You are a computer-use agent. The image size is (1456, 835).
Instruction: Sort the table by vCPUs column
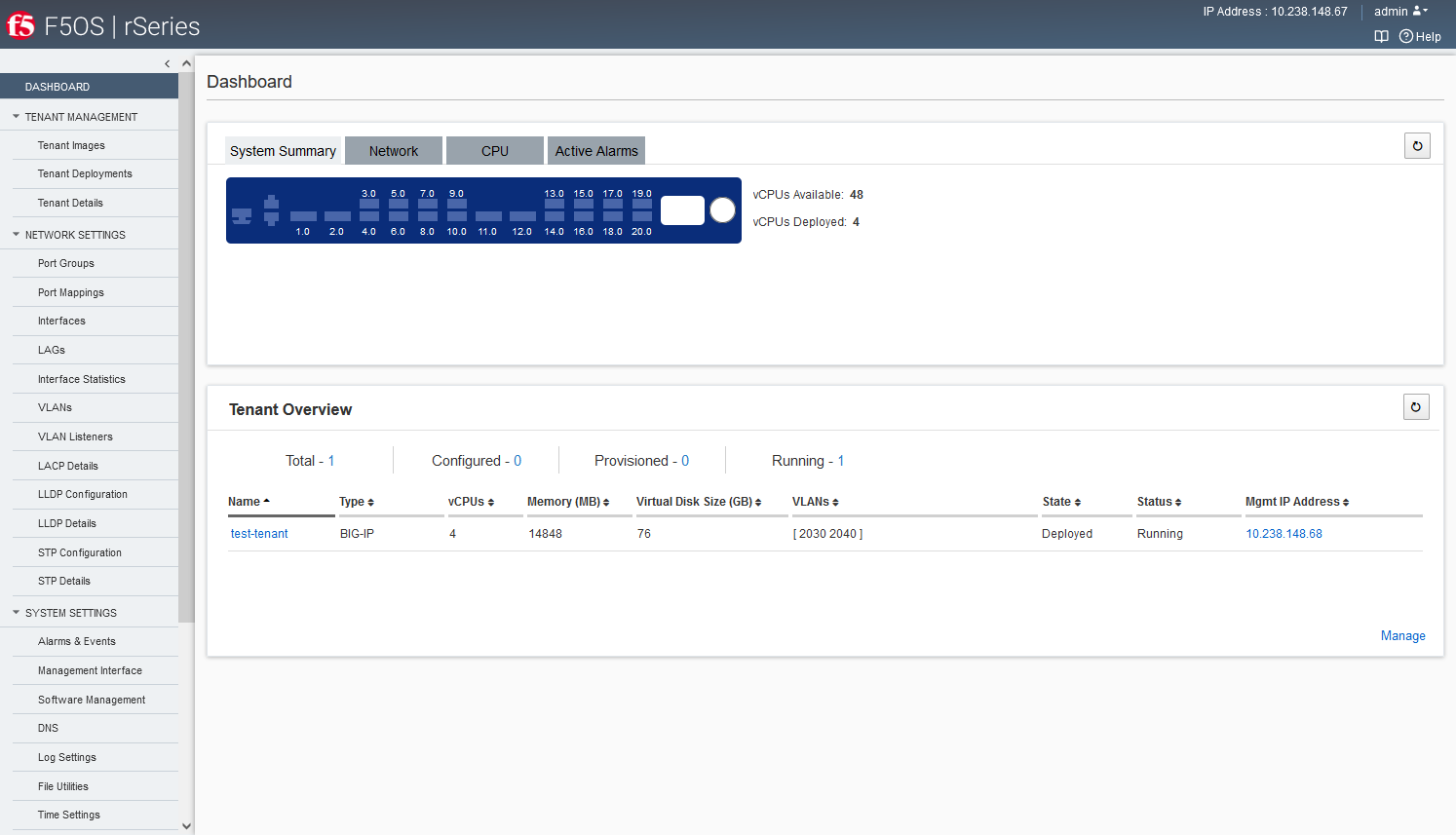coord(471,502)
